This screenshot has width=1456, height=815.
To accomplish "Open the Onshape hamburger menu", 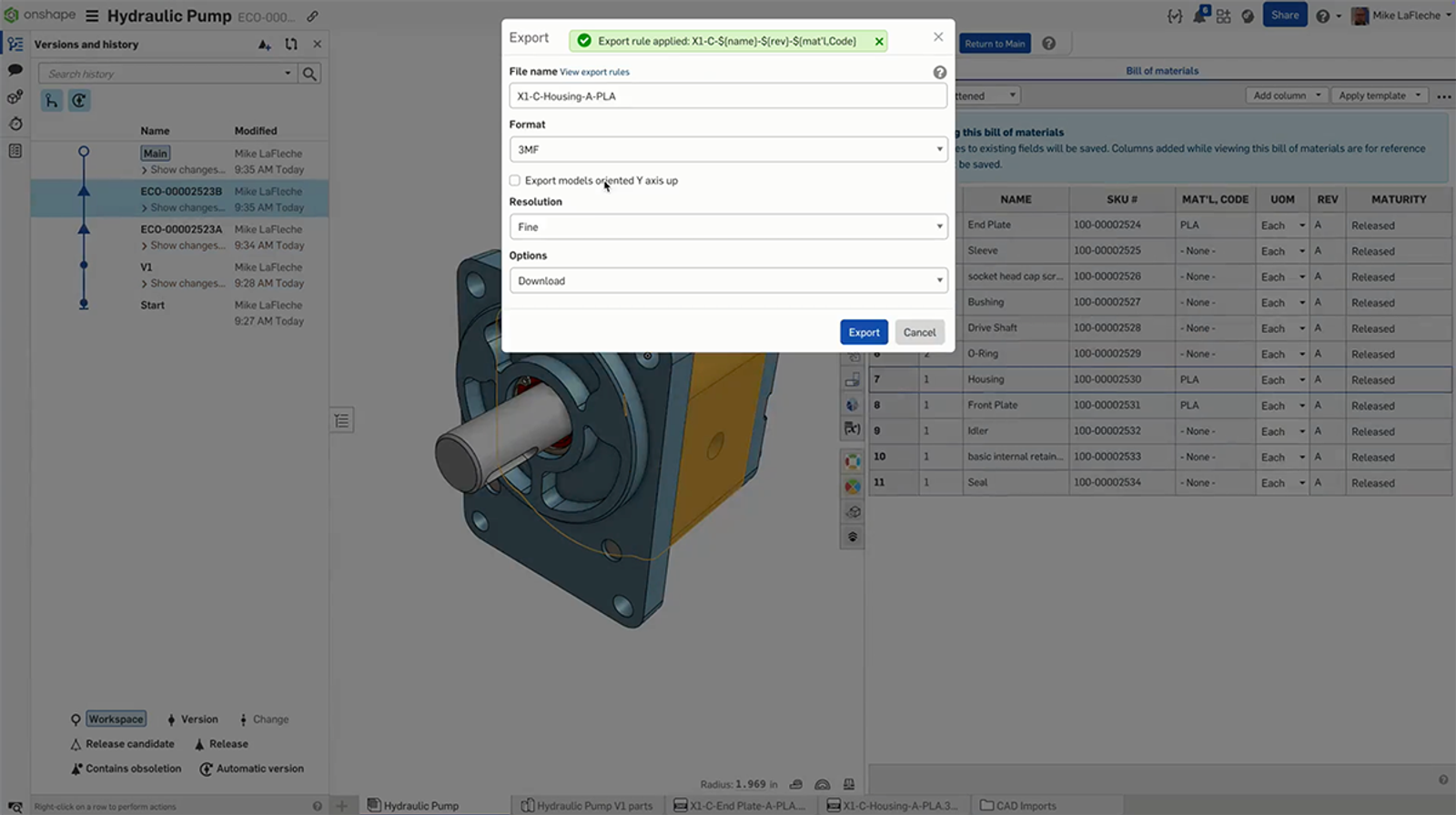I will (92, 16).
